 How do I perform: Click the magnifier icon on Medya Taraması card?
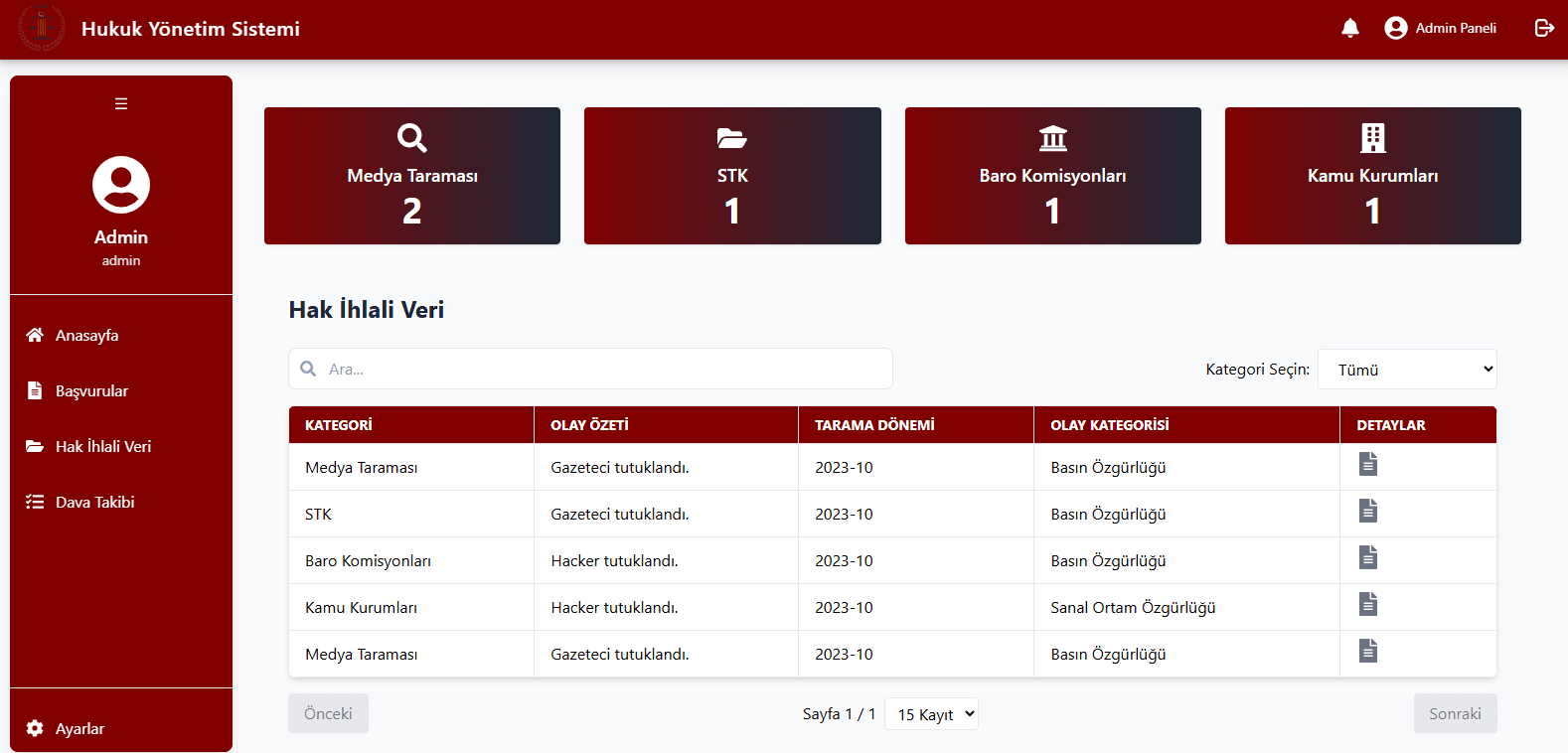(x=412, y=138)
